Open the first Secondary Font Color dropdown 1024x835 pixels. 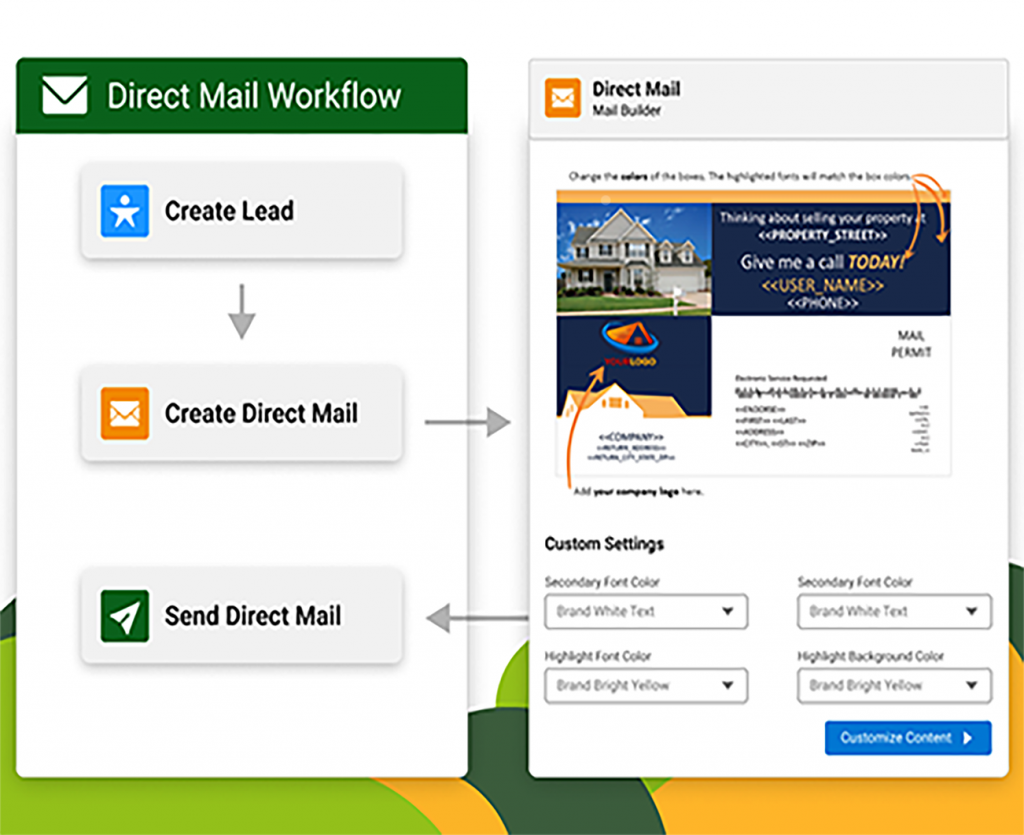(645, 612)
